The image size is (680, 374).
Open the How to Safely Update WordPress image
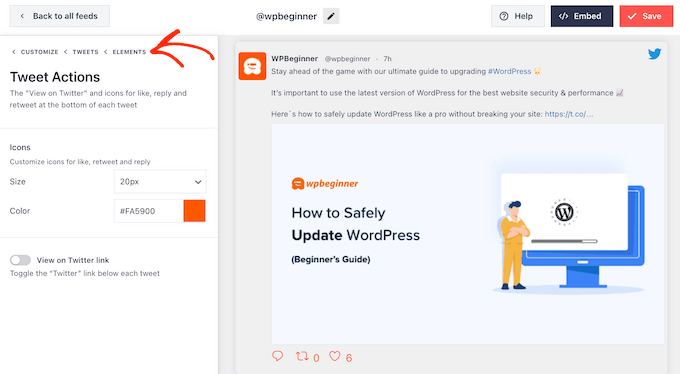tap(468, 234)
